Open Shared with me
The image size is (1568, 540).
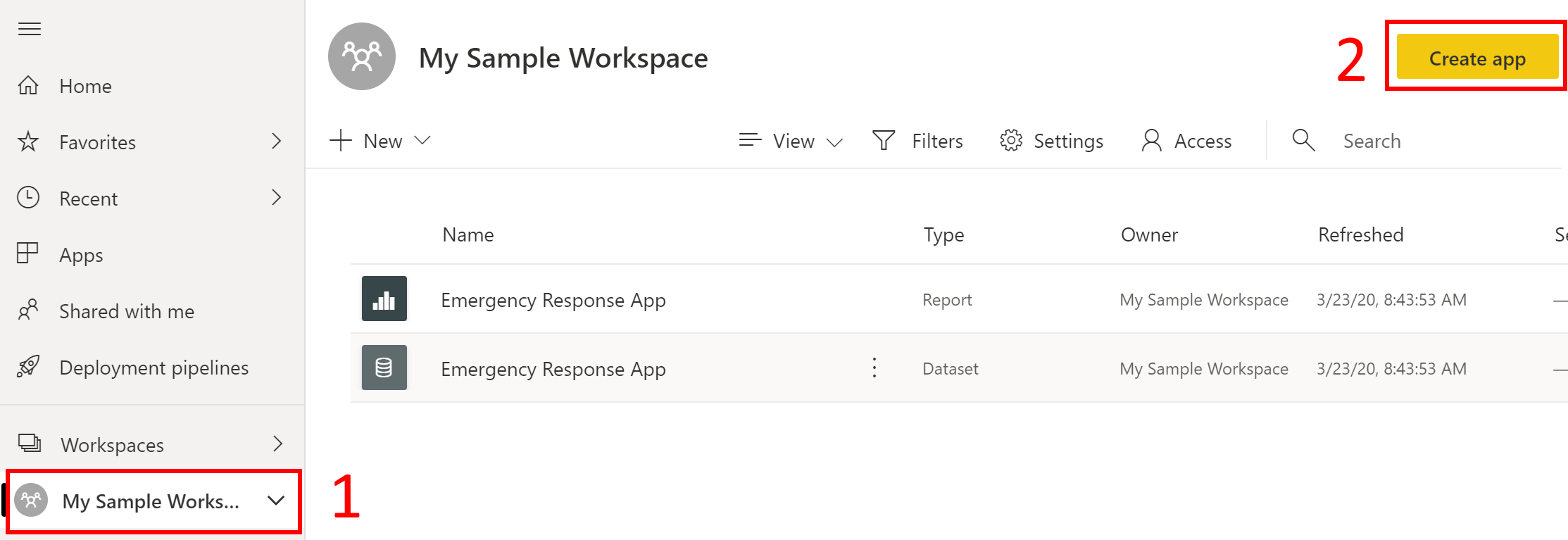[127, 311]
